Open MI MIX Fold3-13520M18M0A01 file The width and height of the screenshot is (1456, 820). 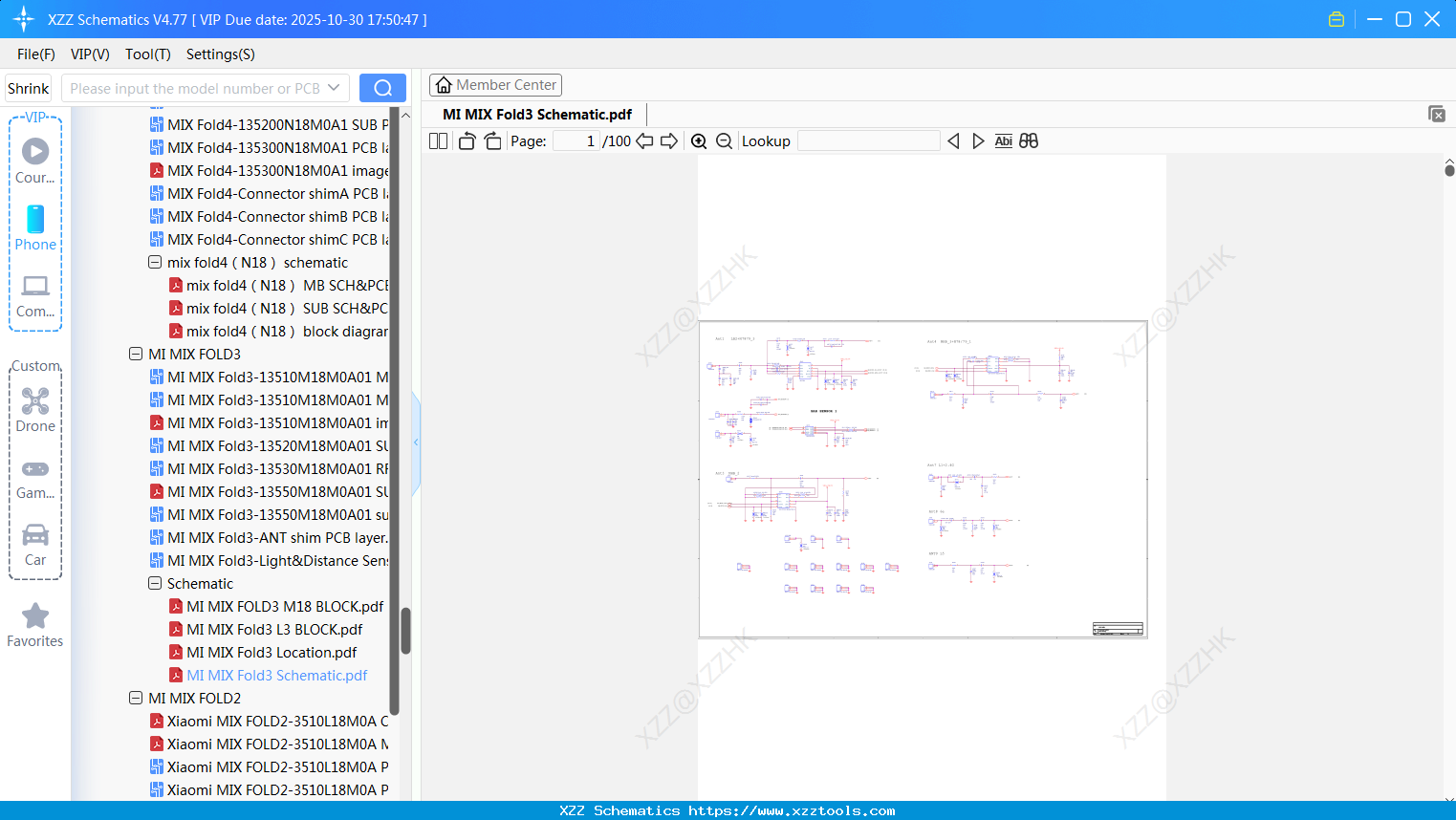277,445
